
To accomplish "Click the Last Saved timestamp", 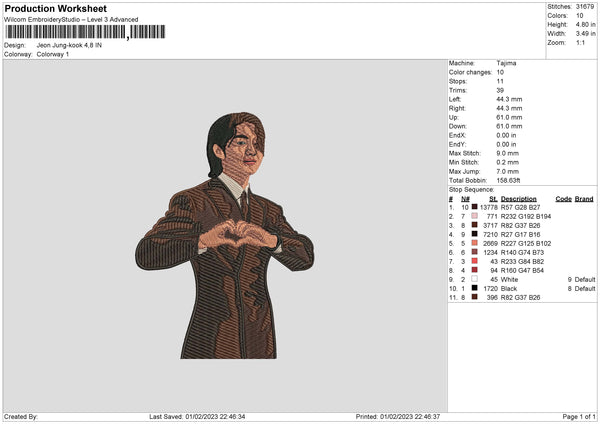I will pyautogui.click(x=197, y=417).
